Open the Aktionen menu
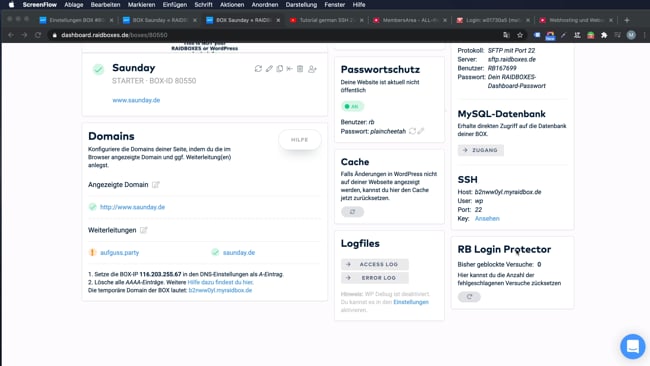Screen dimensions: 650x366 [232, 5]
